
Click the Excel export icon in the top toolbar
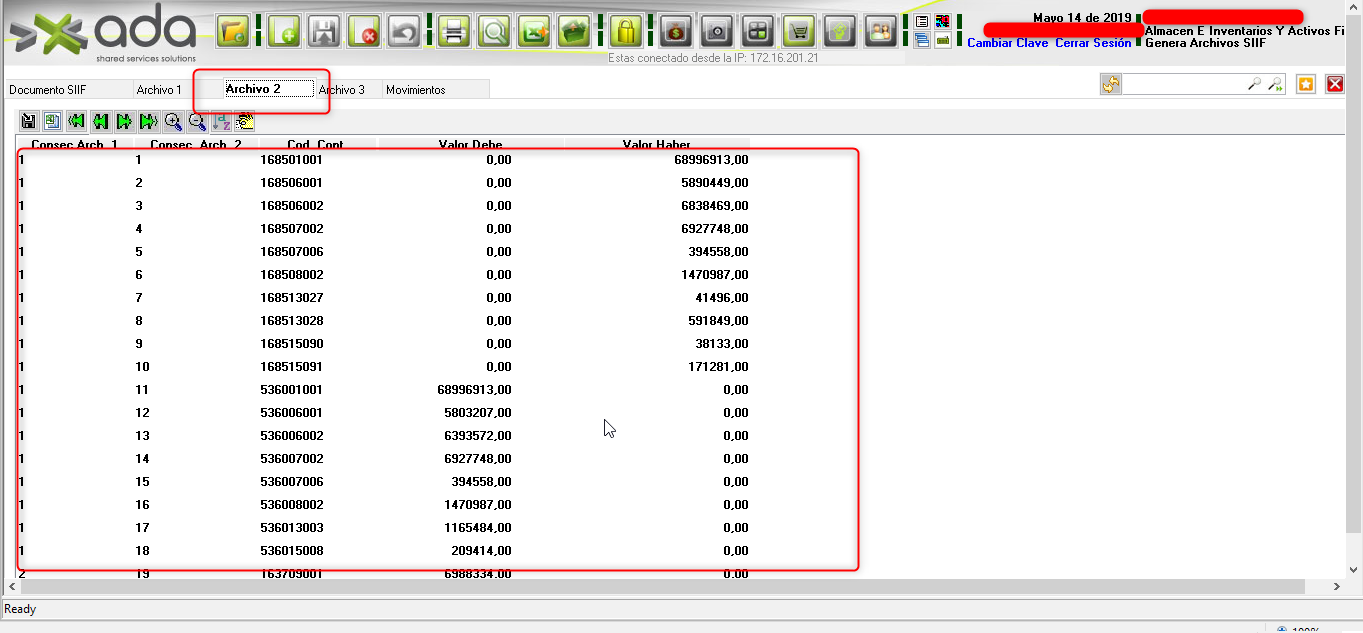click(534, 32)
